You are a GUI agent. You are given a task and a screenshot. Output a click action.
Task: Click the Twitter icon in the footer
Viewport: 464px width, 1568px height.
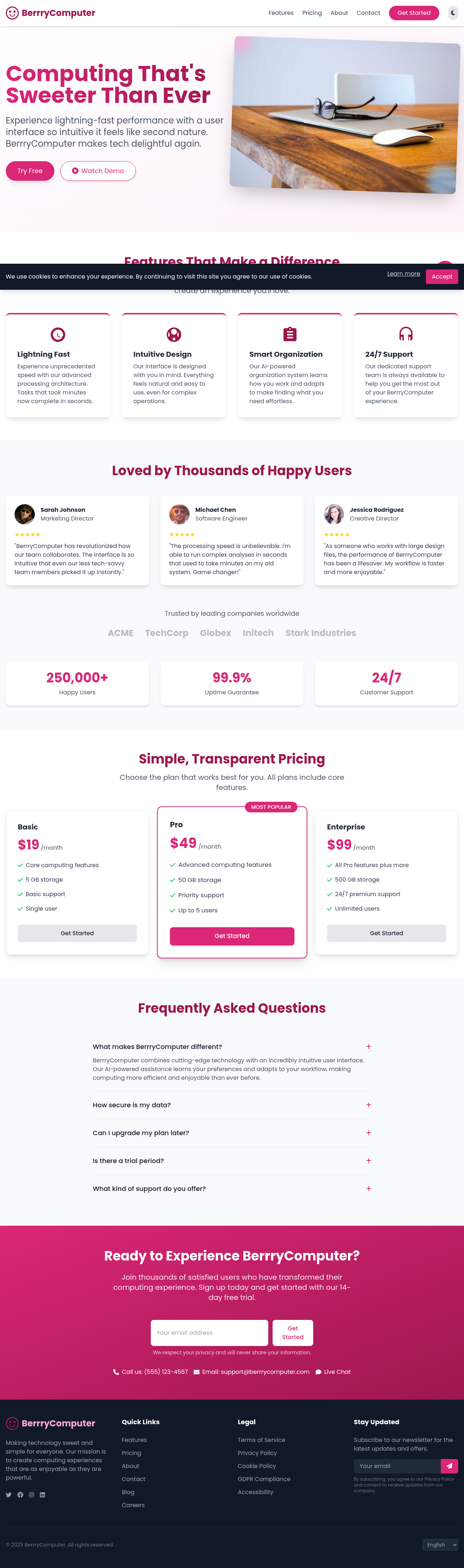[8, 1494]
